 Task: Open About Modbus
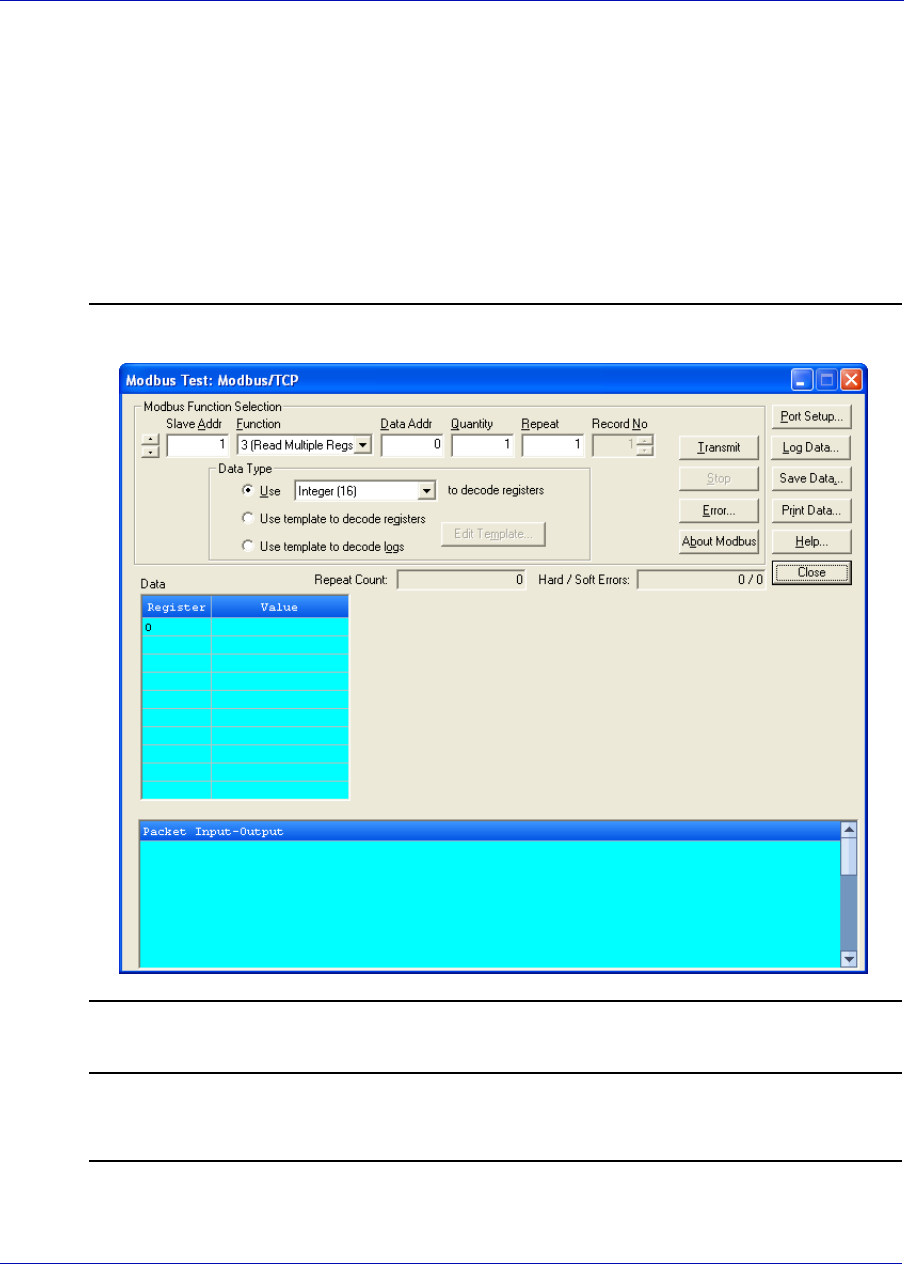coord(719,541)
